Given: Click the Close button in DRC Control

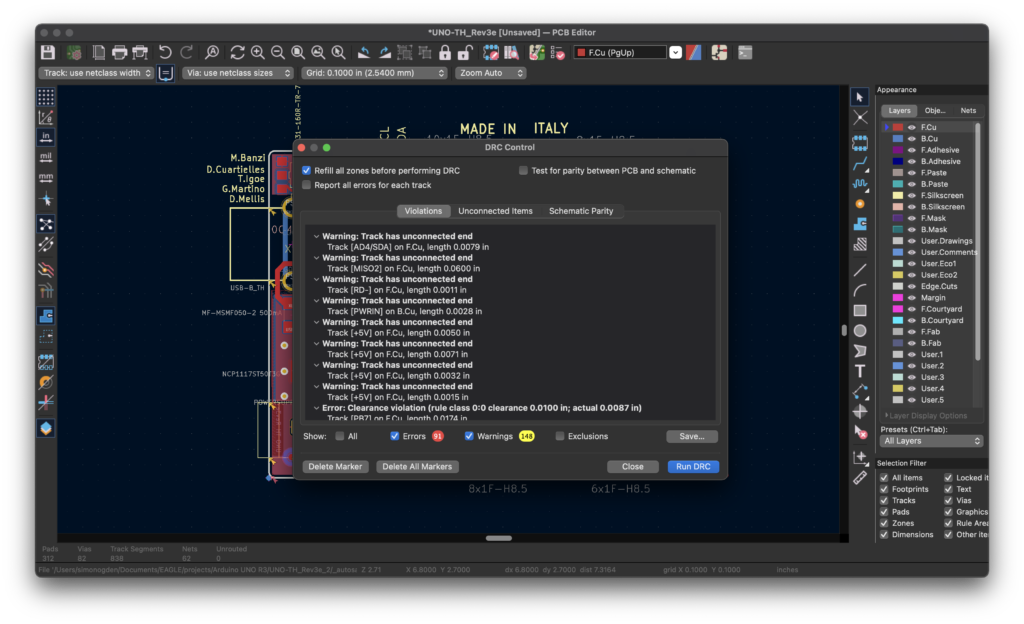Looking at the screenshot, I should click(632, 467).
